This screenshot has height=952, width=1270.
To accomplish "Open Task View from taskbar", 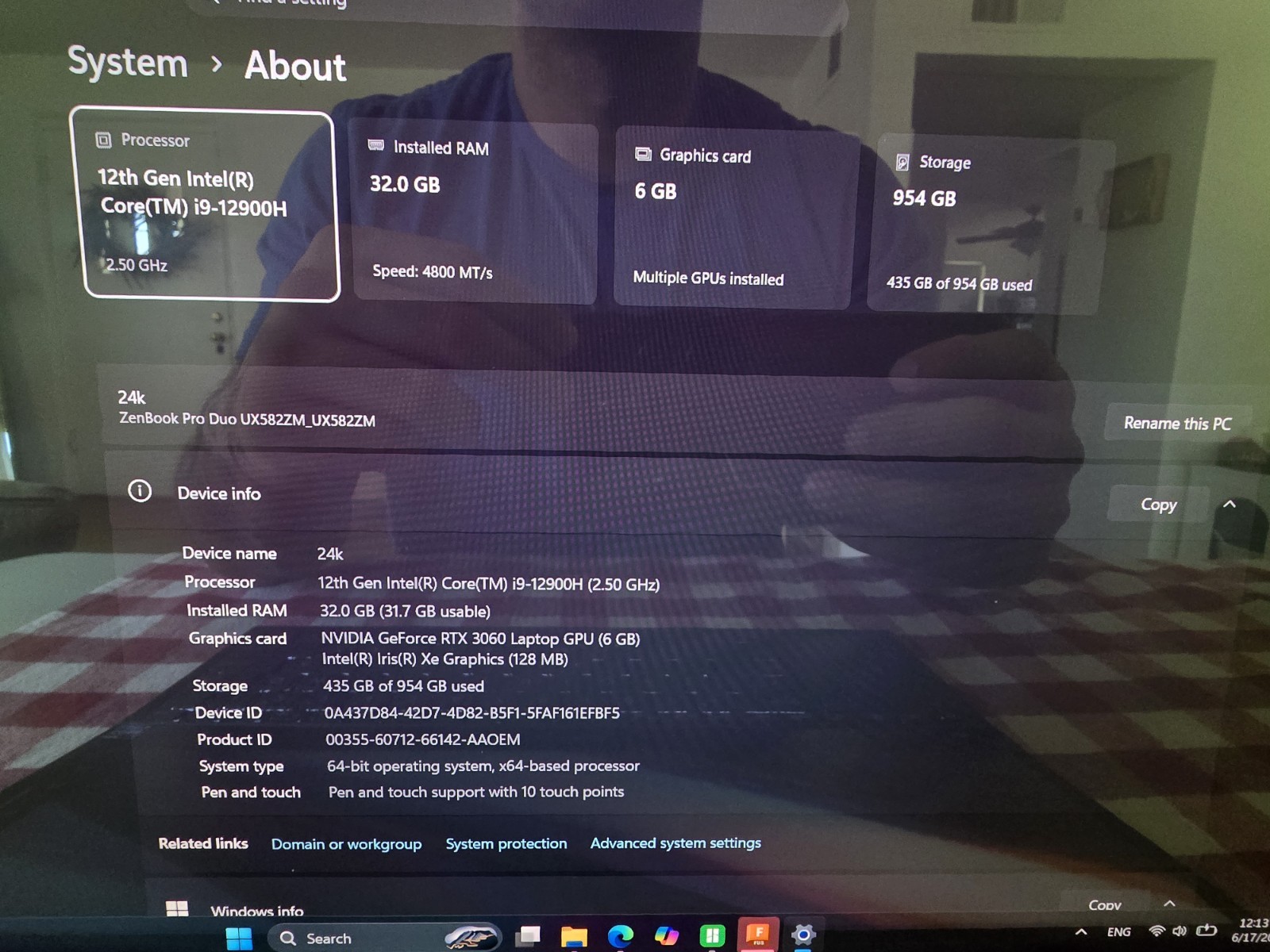I will [527, 937].
